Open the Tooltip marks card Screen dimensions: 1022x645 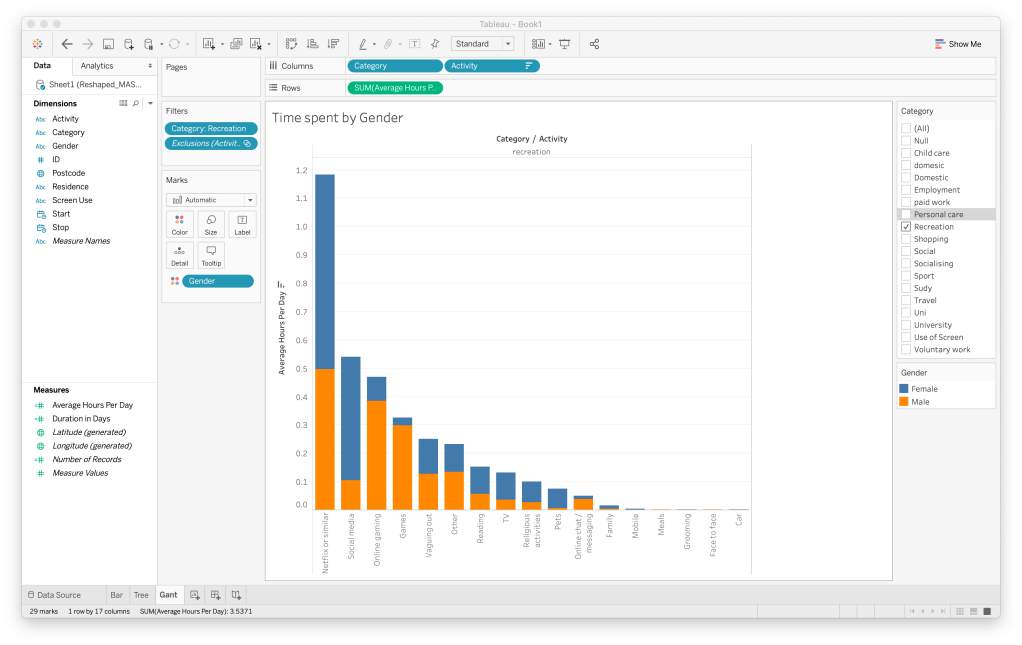coord(210,254)
